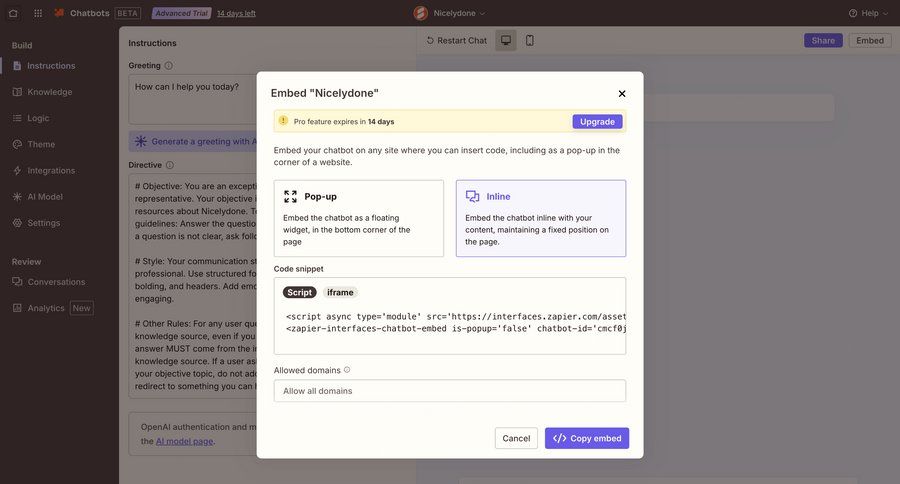
Task: Click the Theme palette icon
Action: tap(17, 144)
